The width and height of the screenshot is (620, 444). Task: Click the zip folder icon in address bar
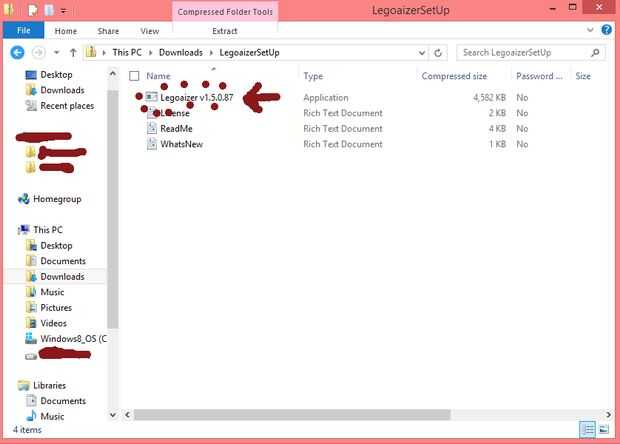(91, 52)
